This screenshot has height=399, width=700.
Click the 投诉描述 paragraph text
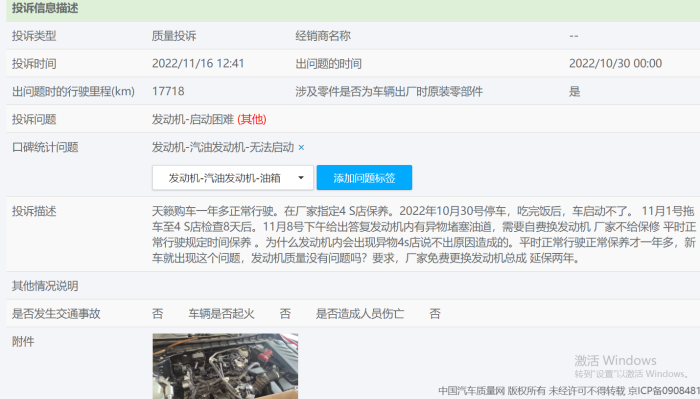click(x=424, y=234)
